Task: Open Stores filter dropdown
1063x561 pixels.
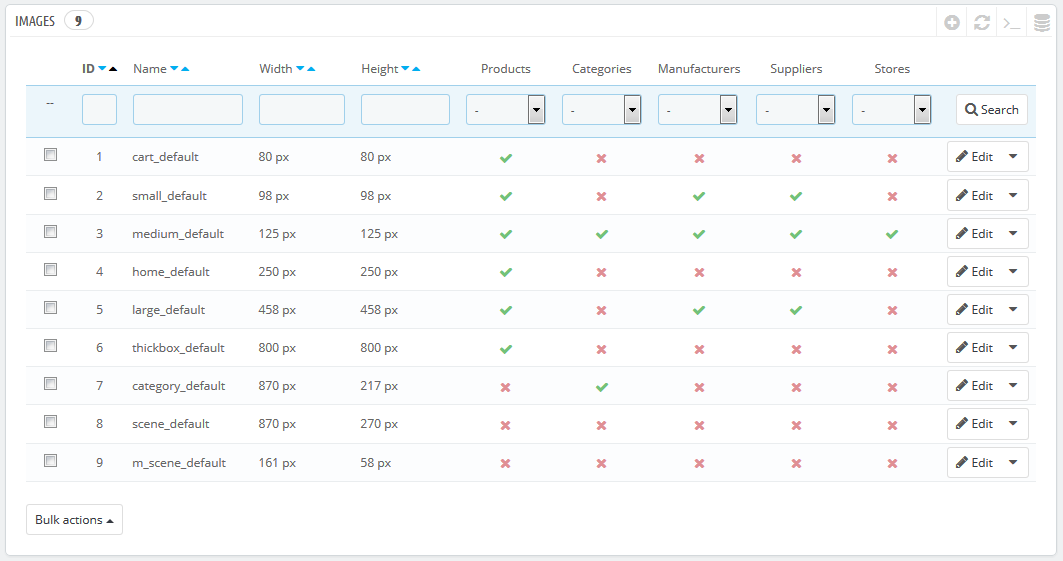Action: click(891, 109)
